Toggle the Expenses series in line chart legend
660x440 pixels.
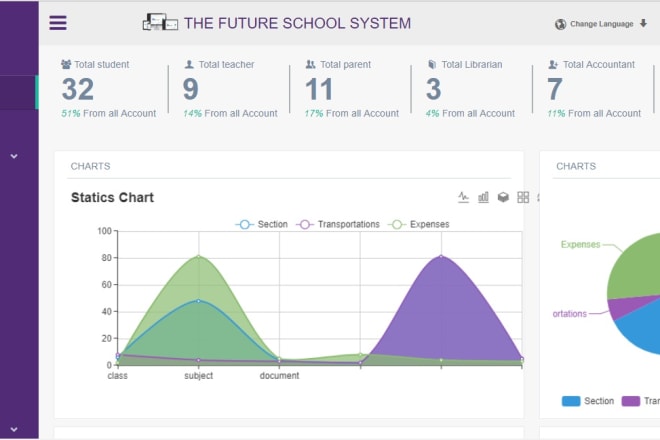[x=419, y=224]
